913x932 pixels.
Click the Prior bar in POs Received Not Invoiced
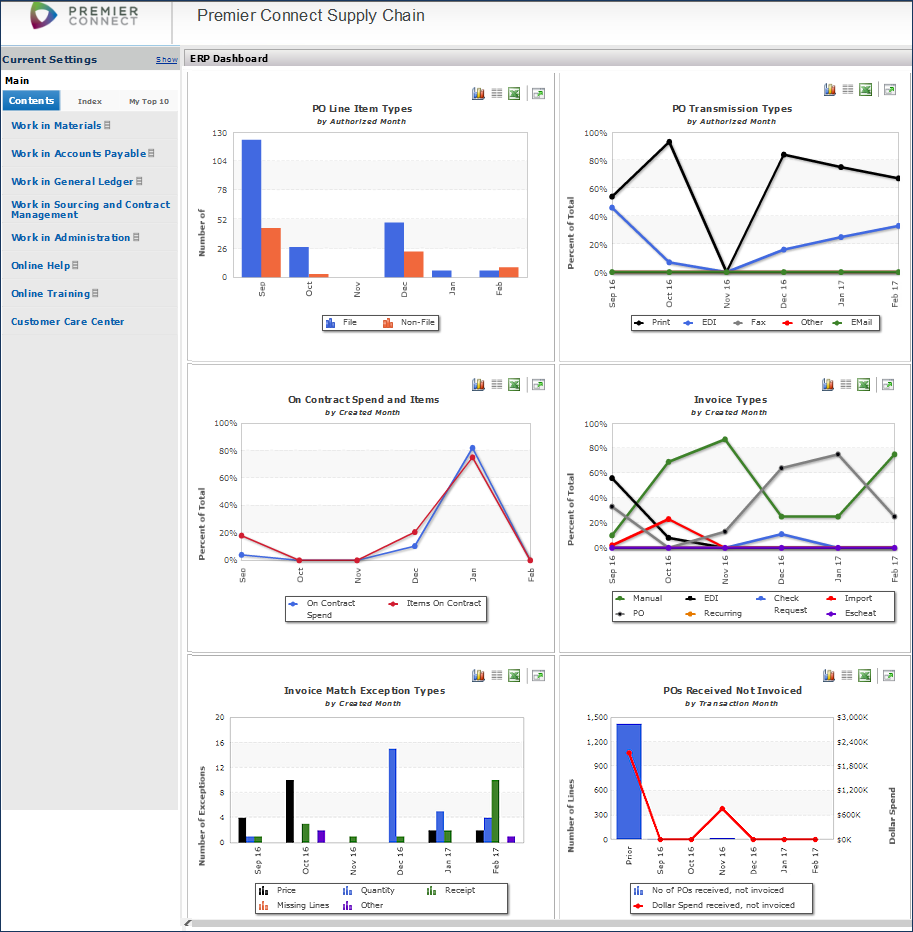[x=628, y=780]
